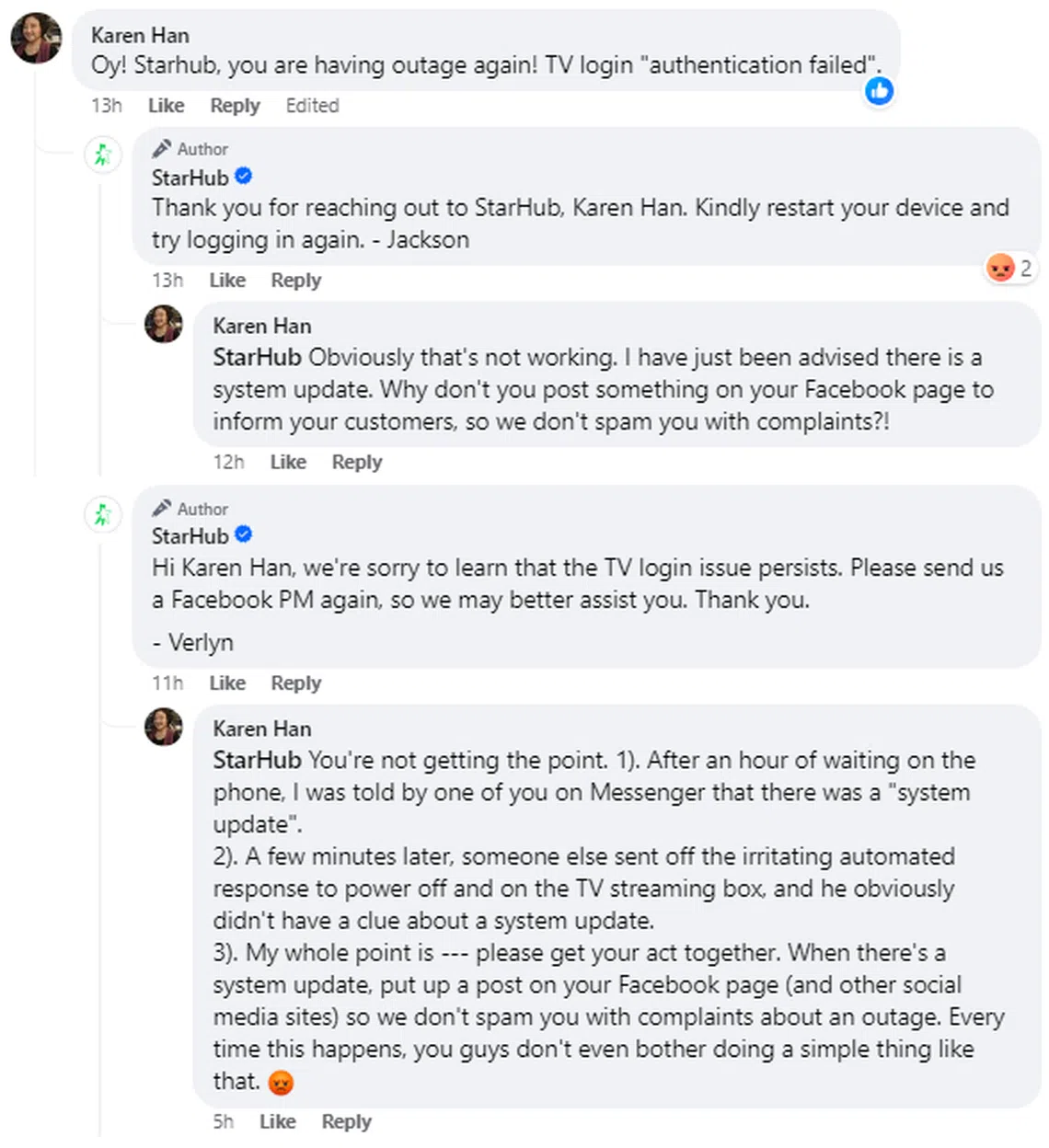The height and width of the screenshot is (1148, 1049).
Task: Open the Edited history link on top comment
Action: 312,106
